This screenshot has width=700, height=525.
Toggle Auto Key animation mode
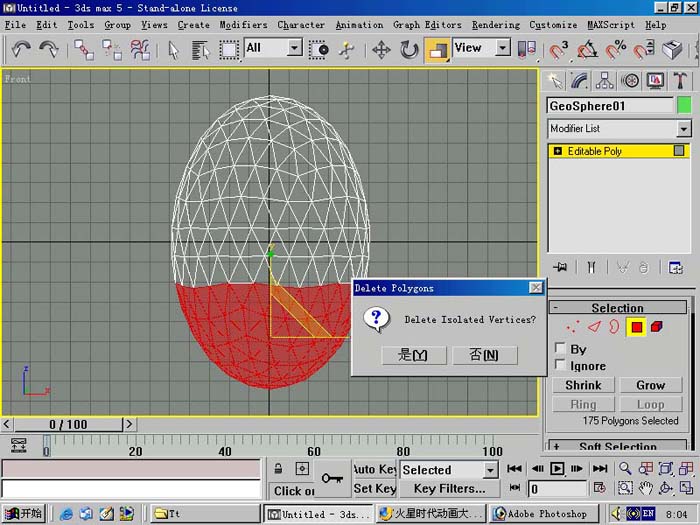[x=375, y=469]
